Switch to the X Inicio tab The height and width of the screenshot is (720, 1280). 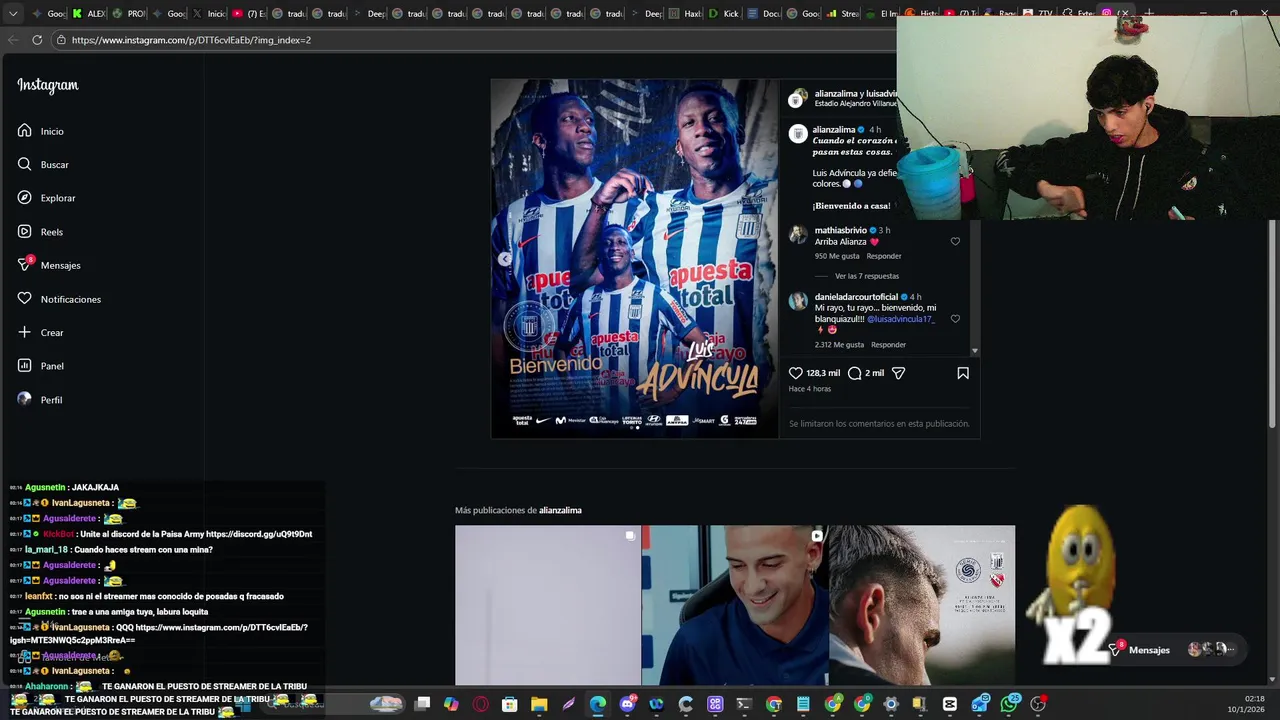pyautogui.click(x=209, y=14)
